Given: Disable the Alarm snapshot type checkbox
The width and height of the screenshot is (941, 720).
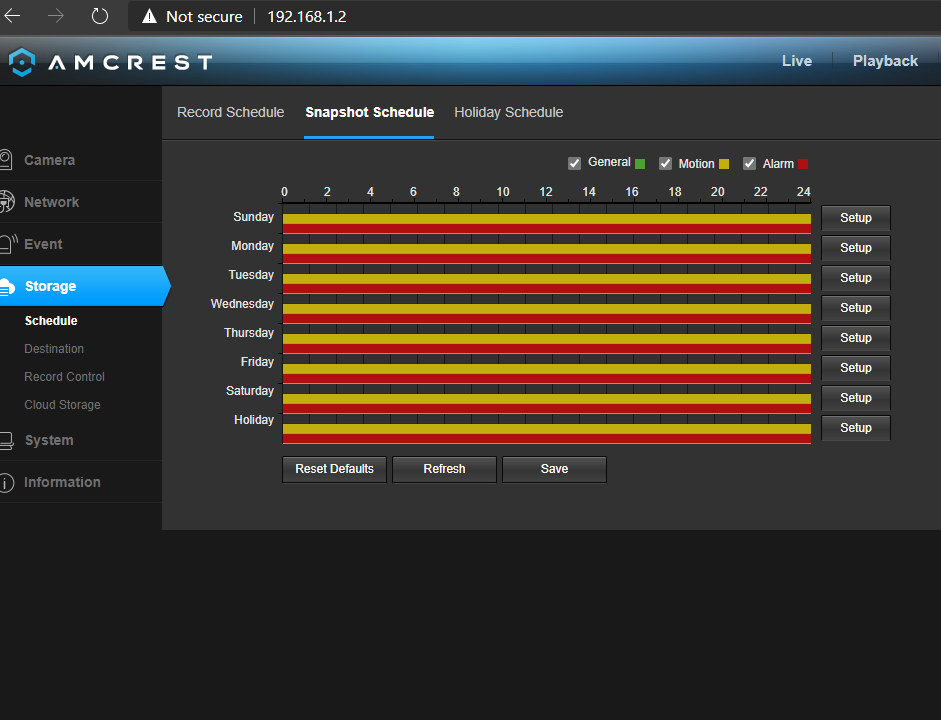Looking at the screenshot, I should point(749,163).
